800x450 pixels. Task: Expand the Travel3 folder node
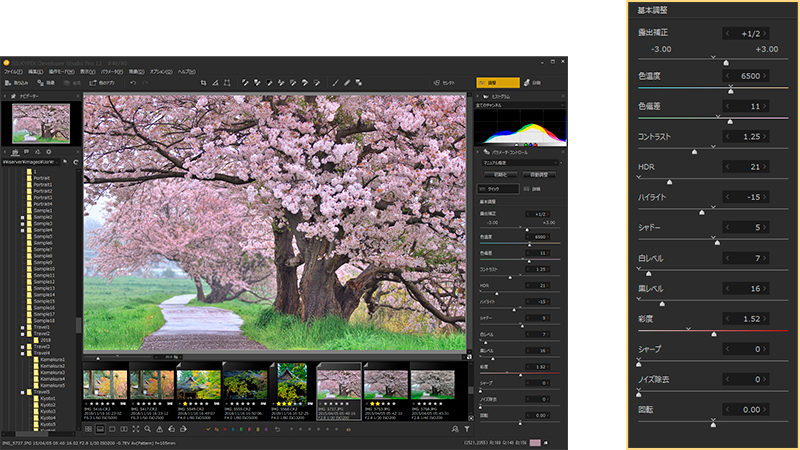[x=22, y=347]
